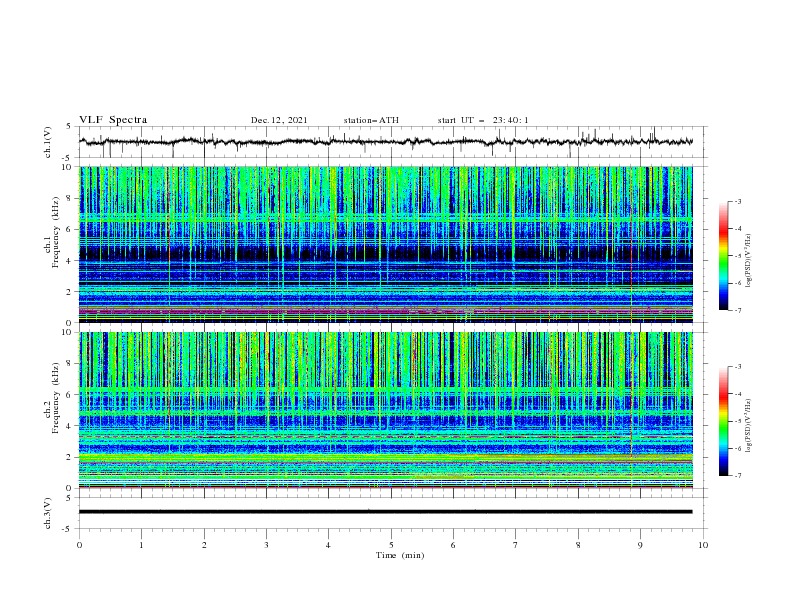Click the ch.2 log(PSD) color scale caption
The image size is (792, 612).
point(749,426)
